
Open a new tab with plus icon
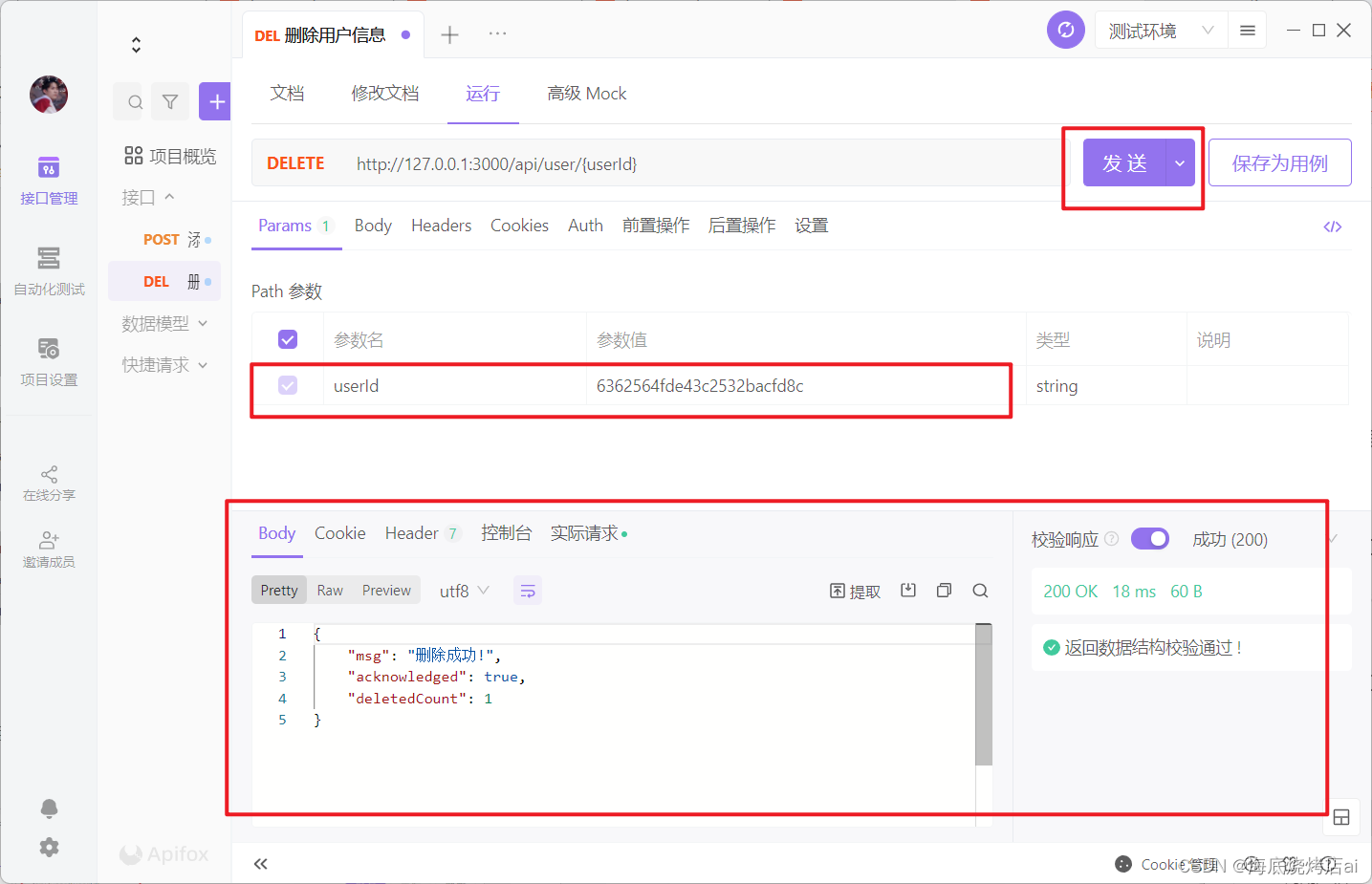click(x=449, y=35)
